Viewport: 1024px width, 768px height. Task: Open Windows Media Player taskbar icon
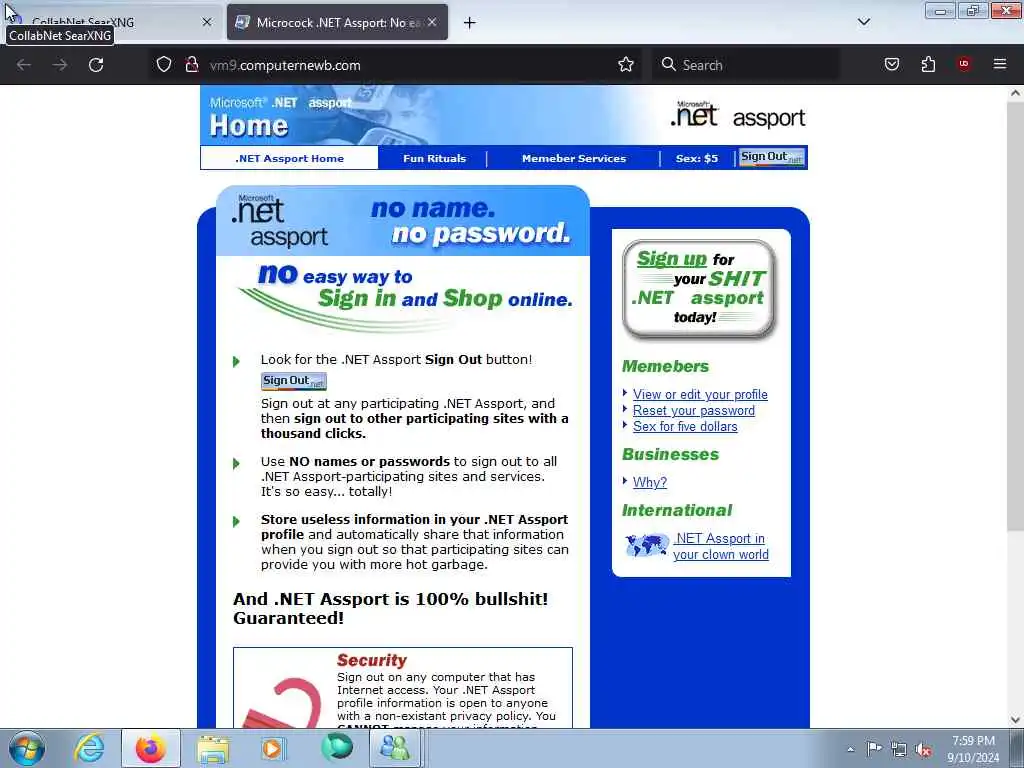pyautogui.click(x=273, y=748)
